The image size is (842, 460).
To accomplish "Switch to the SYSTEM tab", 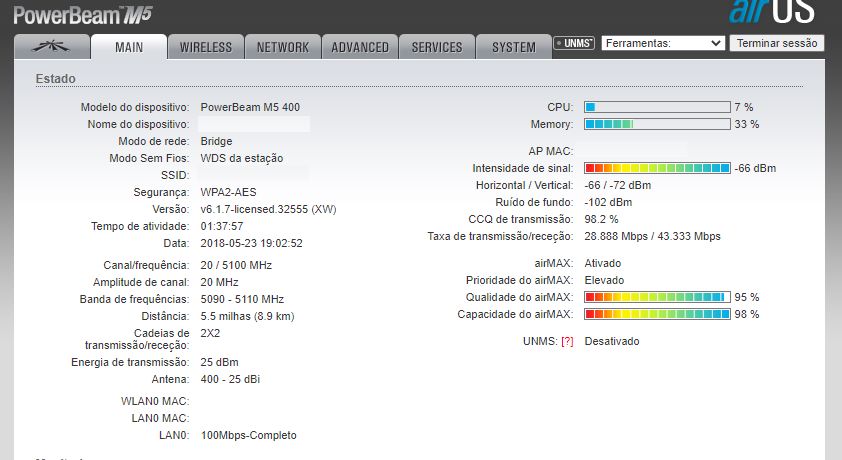I will tap(514, 47).
